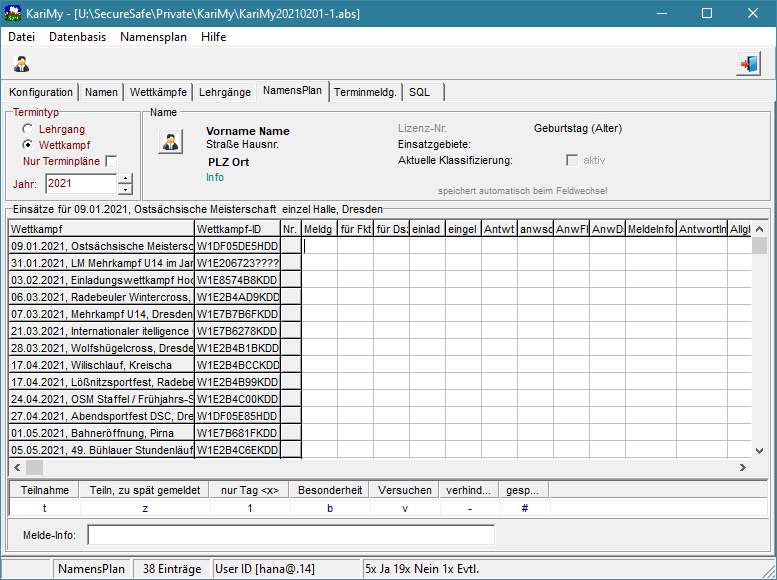Click the ID cell W1DF05DE5HDD

[x=237, y=246]
